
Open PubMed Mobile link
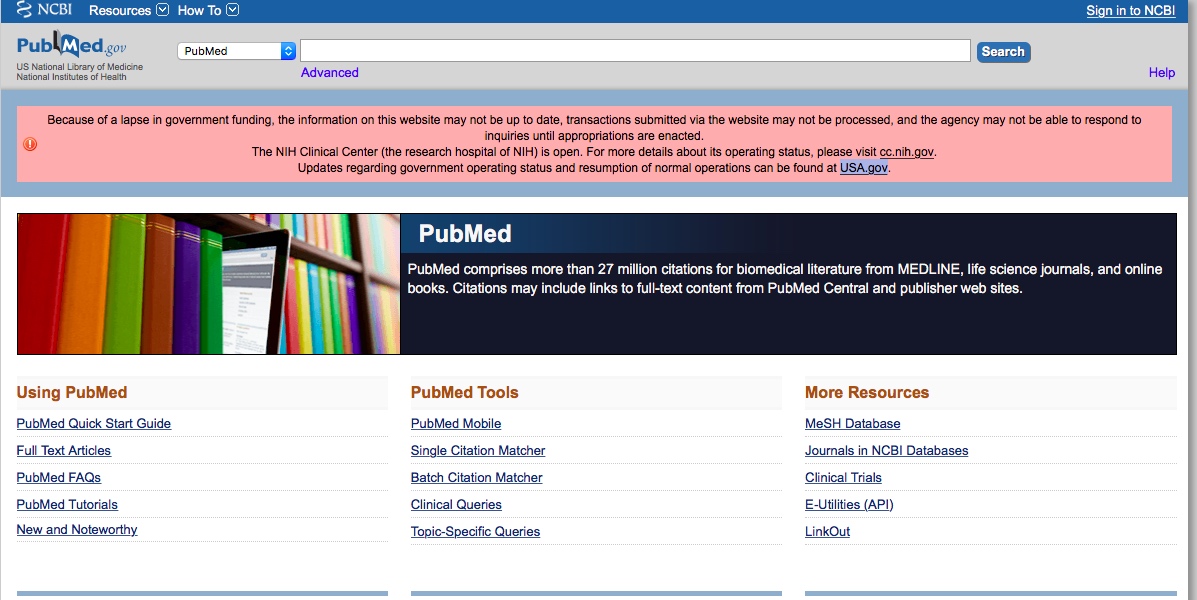(x=456, y=424)
